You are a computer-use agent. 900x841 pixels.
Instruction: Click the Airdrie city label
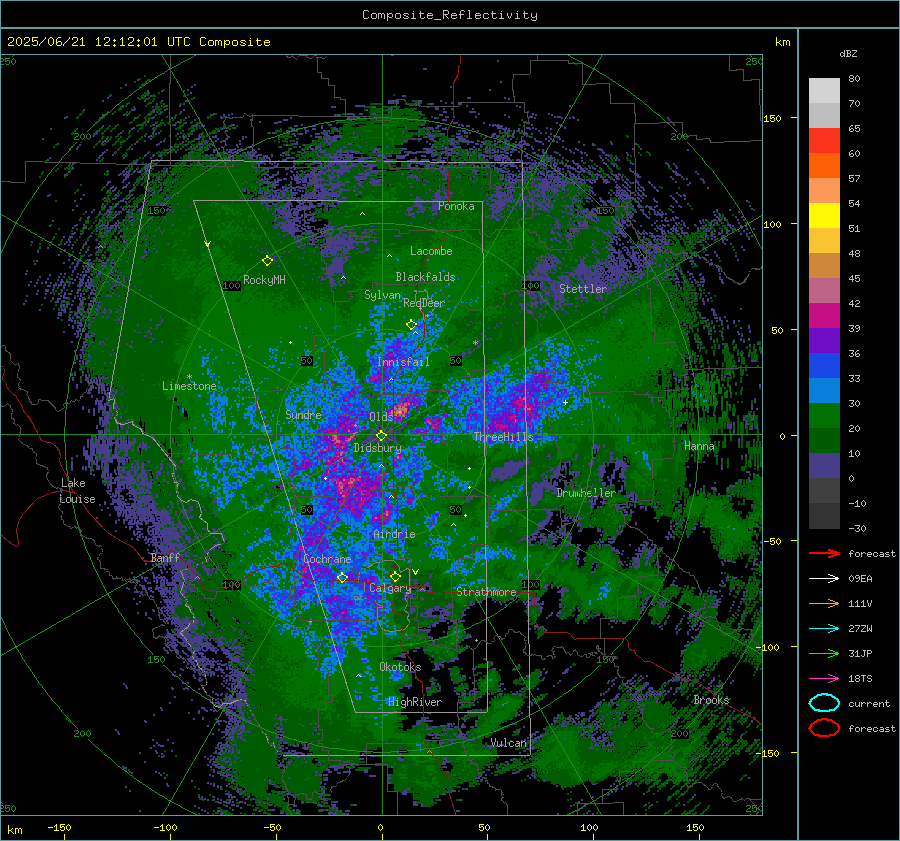click(394, 534)
